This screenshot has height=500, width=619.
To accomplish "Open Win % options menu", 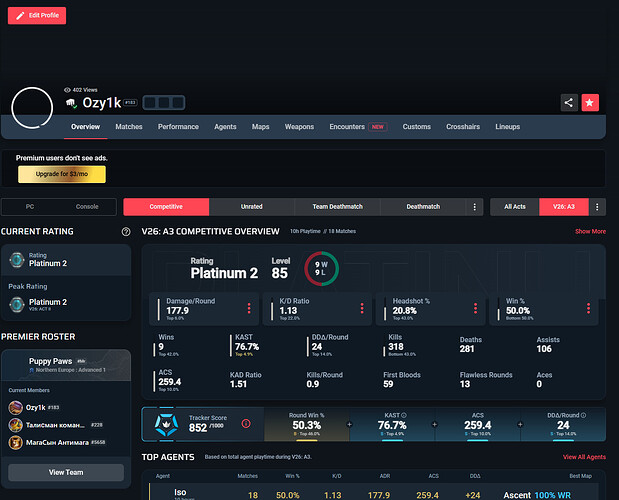I will click(588, 308).
